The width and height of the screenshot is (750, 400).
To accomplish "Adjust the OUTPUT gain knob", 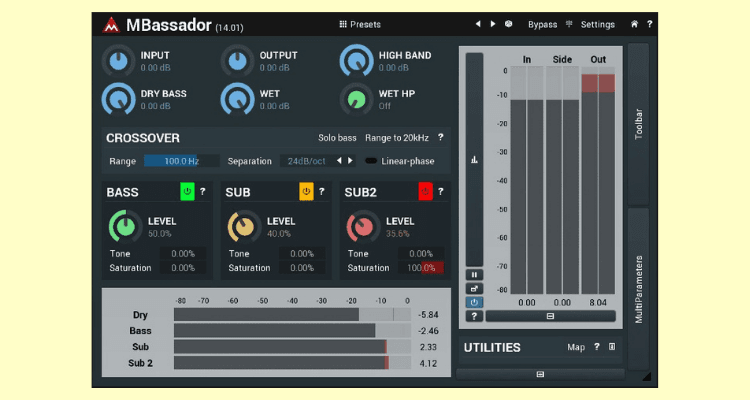I will coord(237,61).
